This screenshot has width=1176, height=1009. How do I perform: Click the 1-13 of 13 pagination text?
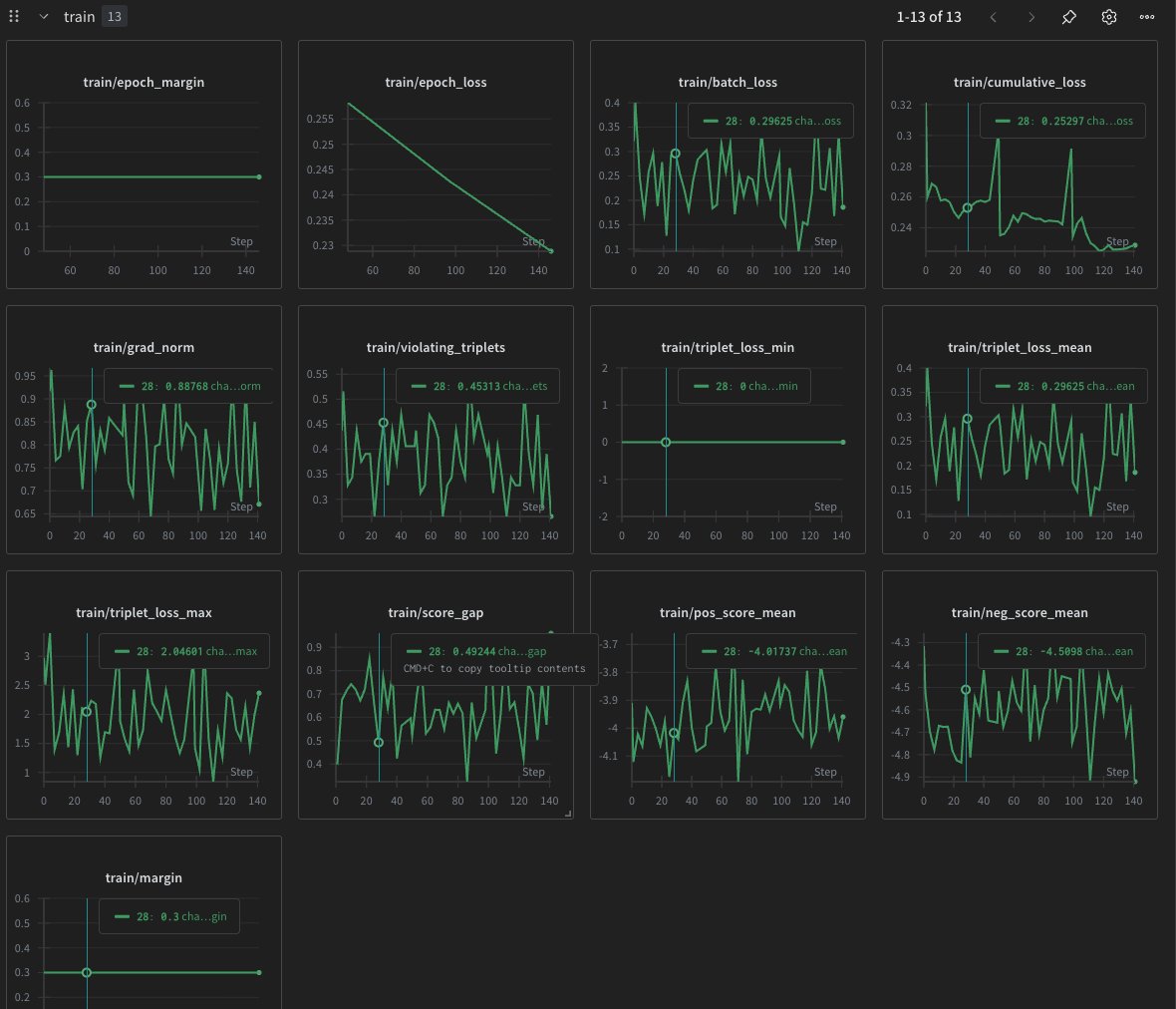tap(929, 17)
